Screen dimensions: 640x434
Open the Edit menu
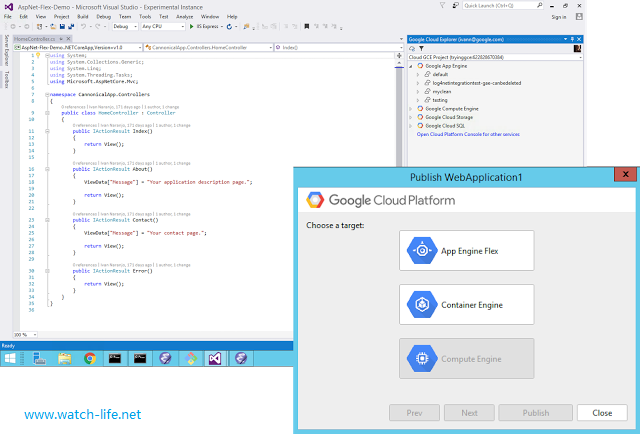click(24, 17)
